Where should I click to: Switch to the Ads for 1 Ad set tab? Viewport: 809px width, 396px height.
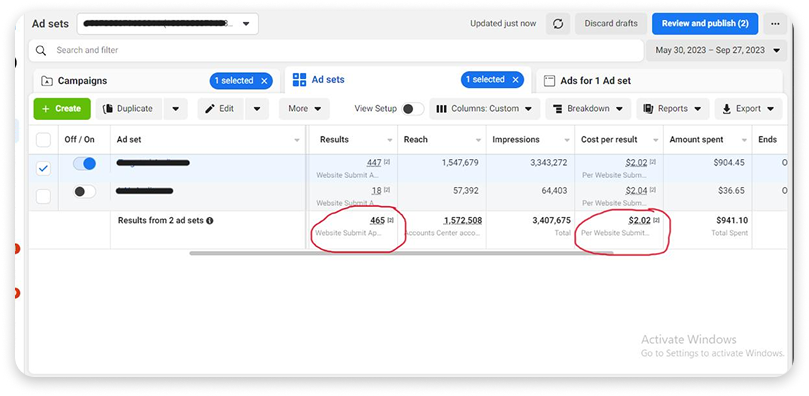[659, 81]
